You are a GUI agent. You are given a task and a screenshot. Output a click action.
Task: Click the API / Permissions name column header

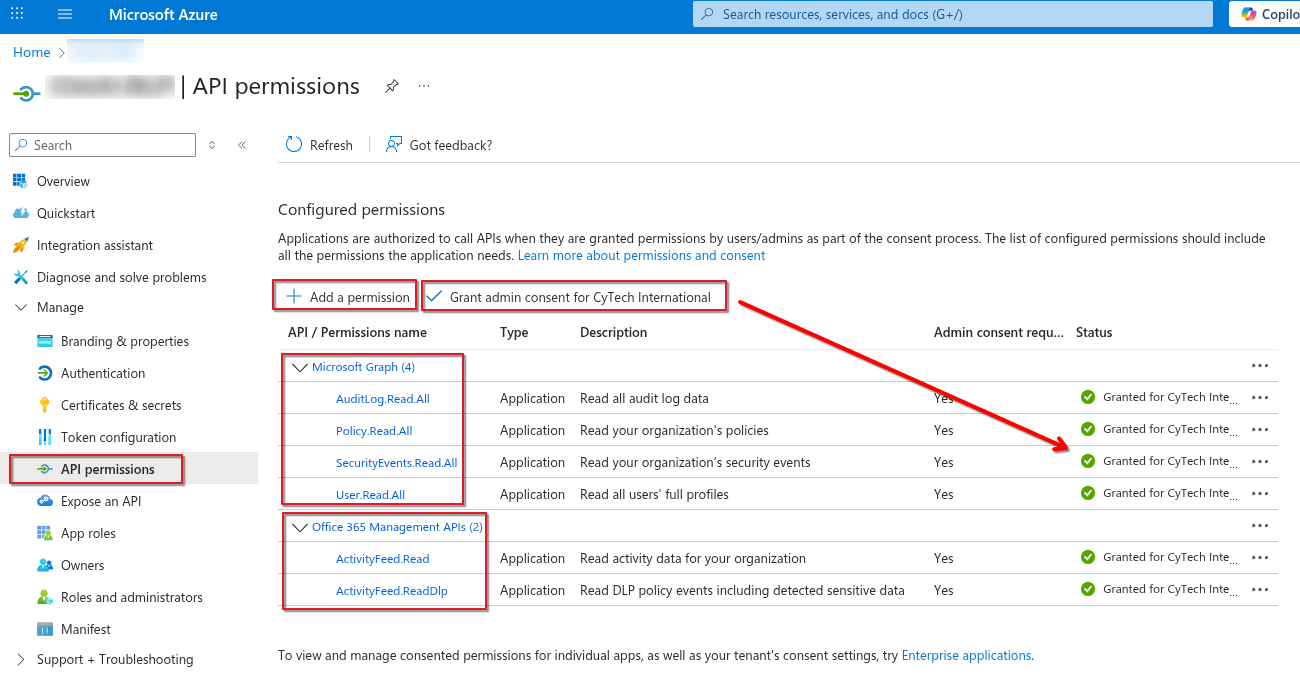coord(357,332)
